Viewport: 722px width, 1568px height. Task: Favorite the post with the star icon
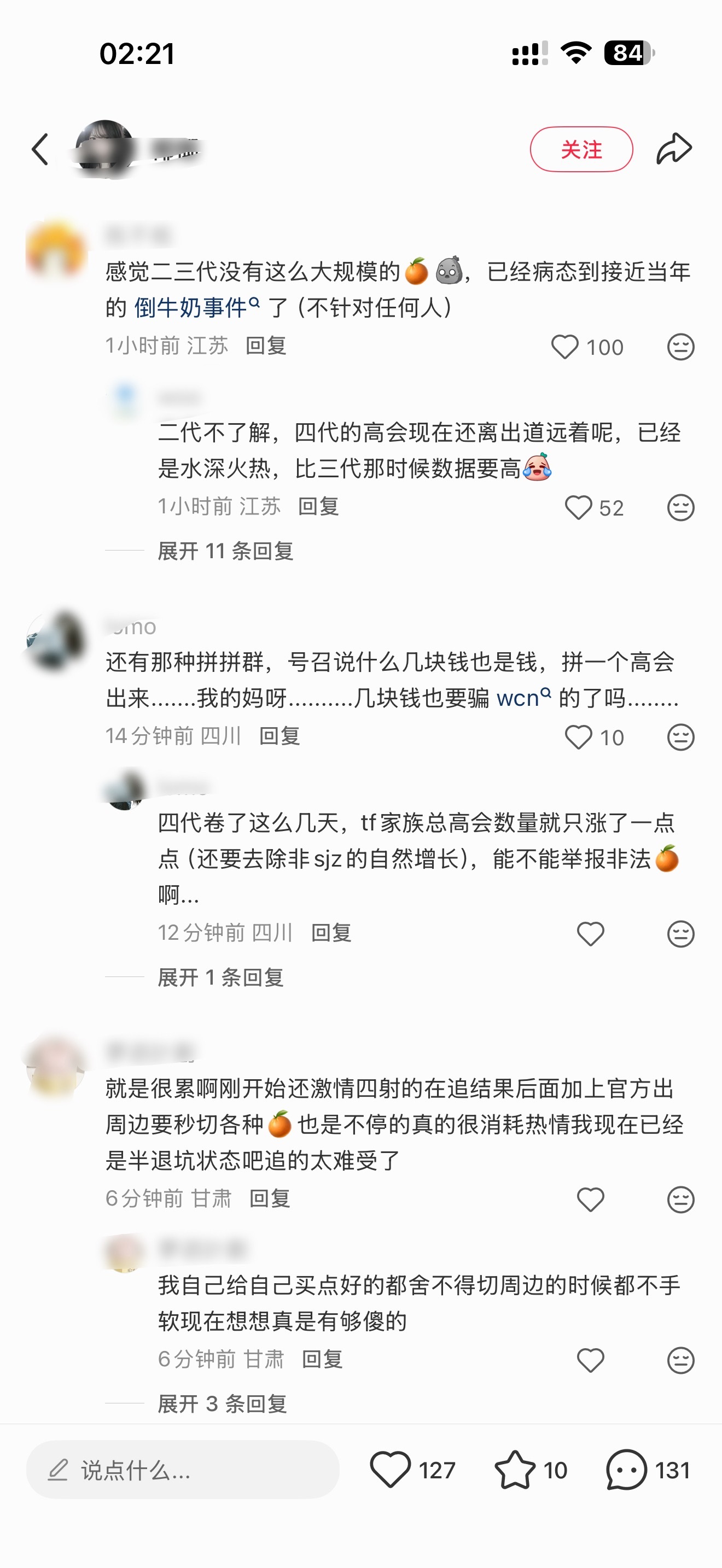click(x=515, y=1470)
